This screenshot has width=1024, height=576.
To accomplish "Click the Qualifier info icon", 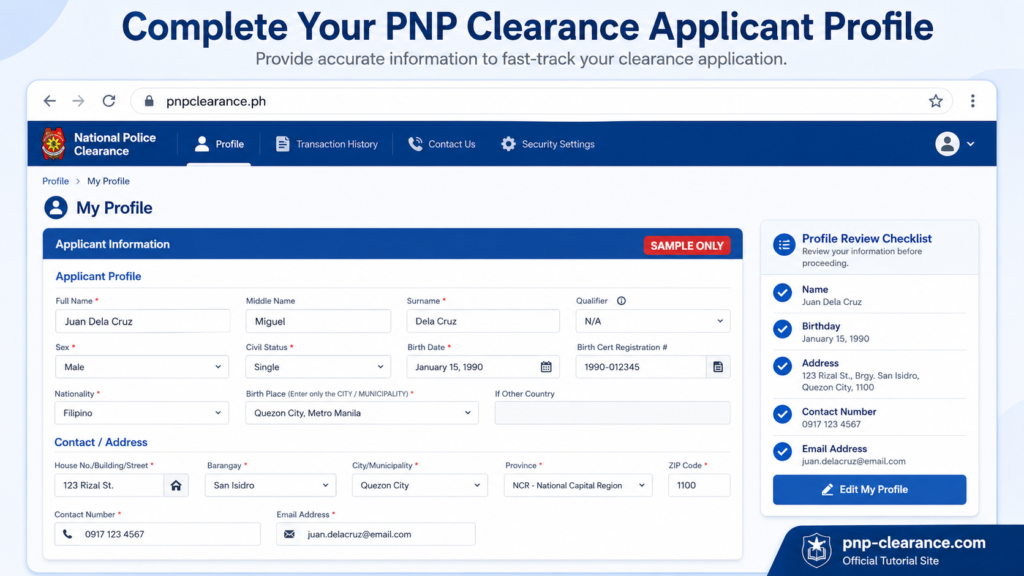I will 621,301.
